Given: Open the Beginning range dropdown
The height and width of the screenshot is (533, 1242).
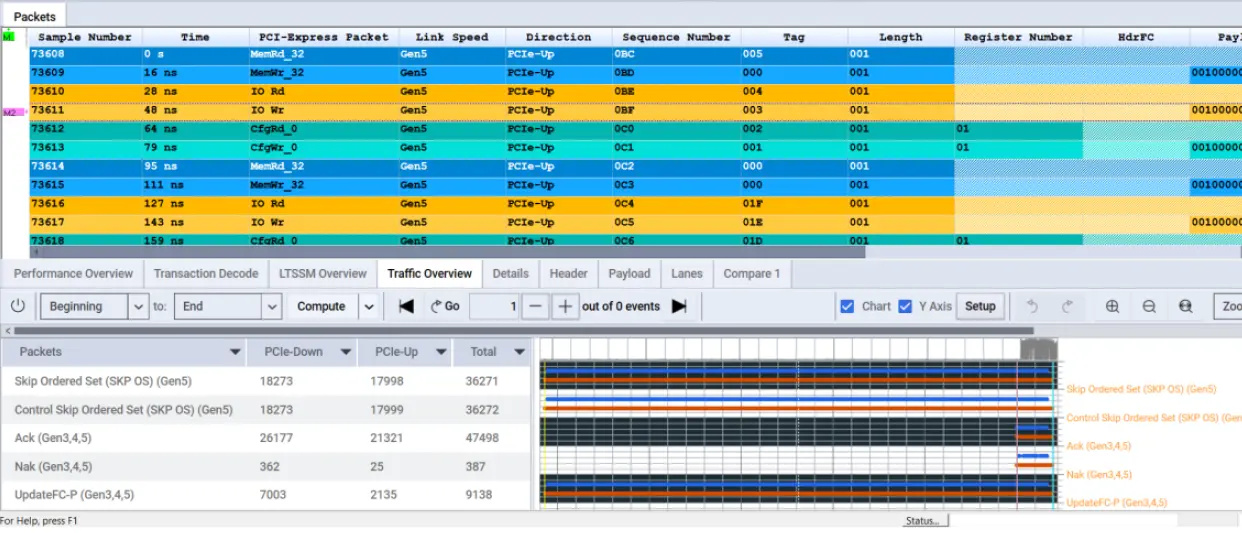Looking at the screenshot, I should [x=138, y=306].
